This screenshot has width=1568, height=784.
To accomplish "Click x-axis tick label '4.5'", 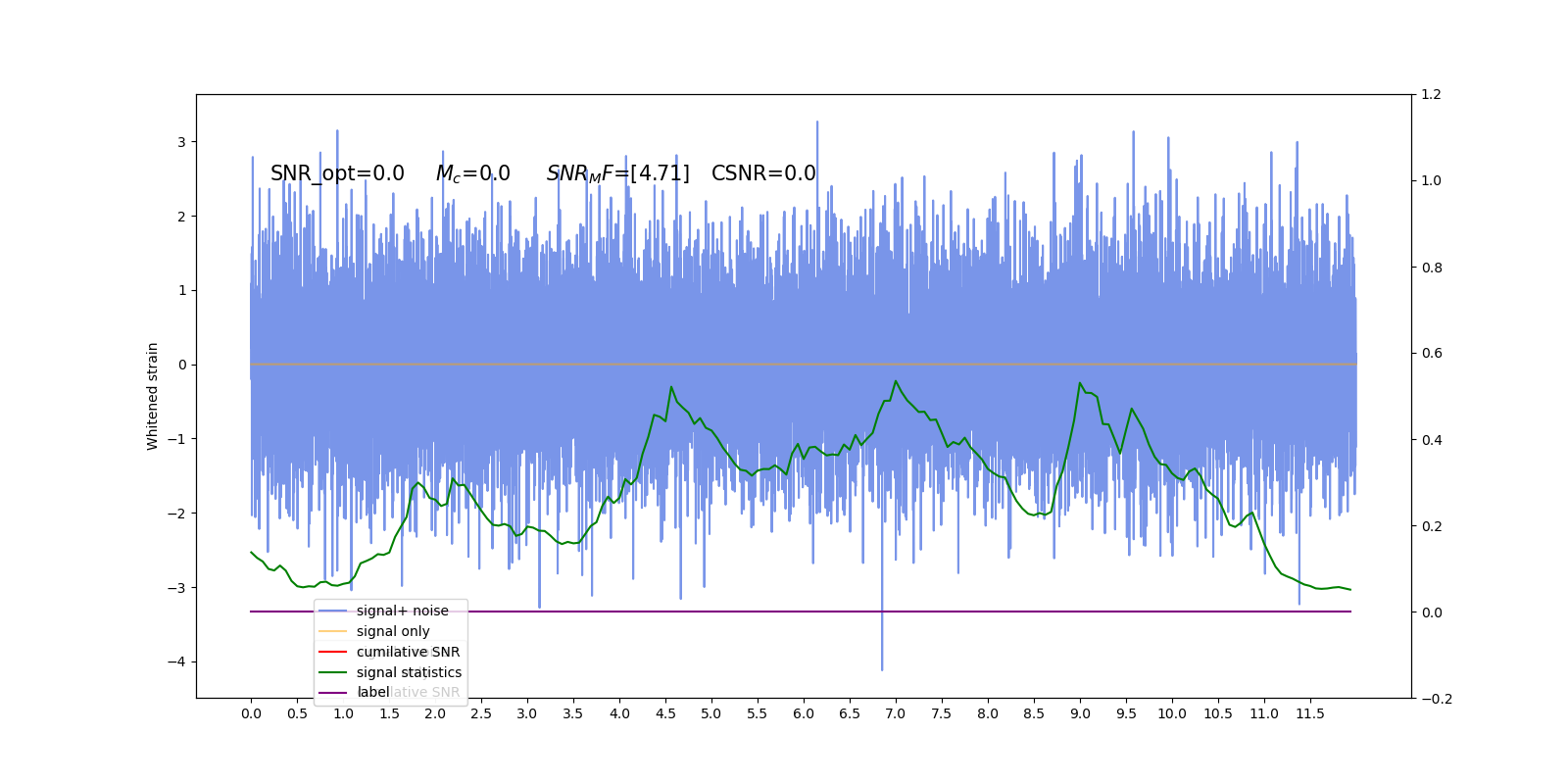I will (x=665, y=713).
